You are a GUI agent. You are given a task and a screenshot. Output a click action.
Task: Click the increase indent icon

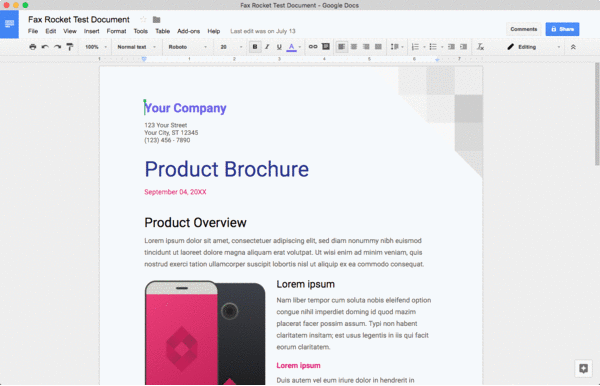463,47
